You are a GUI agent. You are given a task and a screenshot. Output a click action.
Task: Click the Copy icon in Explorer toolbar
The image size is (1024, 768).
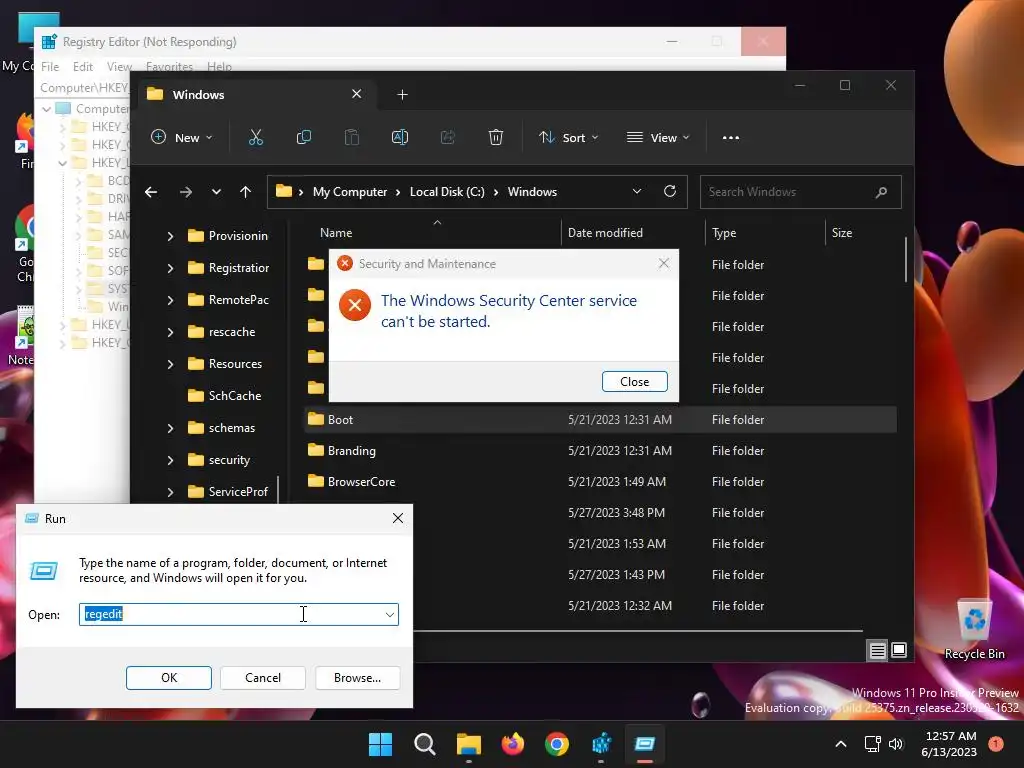[x=304, y=137]
